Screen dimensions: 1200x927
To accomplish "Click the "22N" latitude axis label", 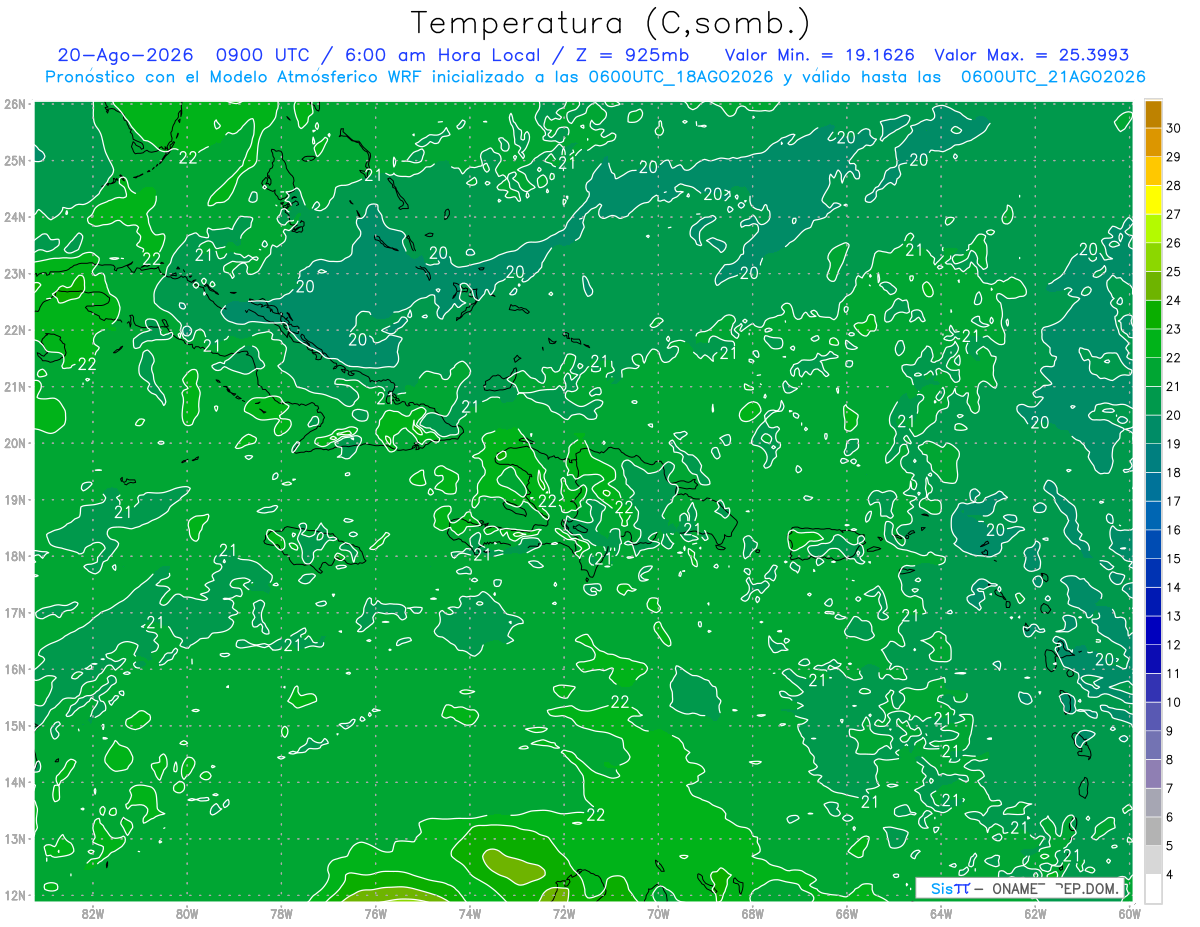I will click(x=14, y=330).
